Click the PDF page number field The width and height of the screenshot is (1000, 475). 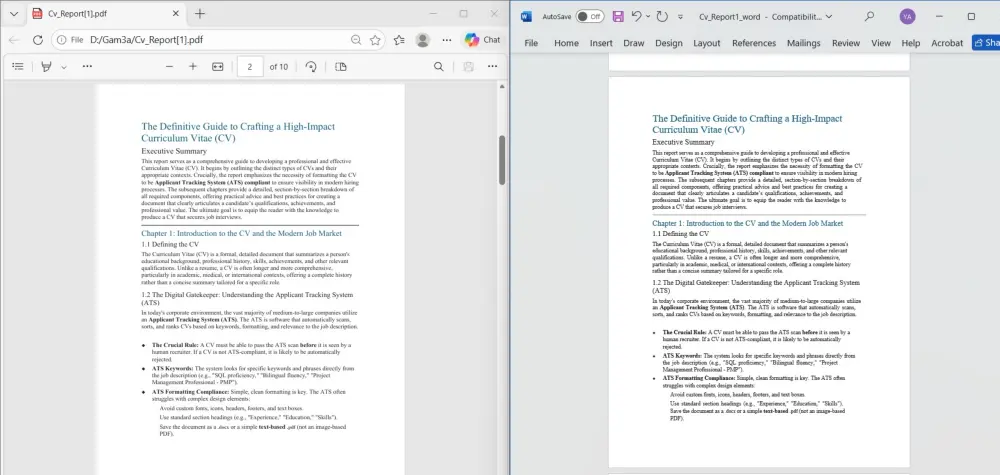coord(250,66)
